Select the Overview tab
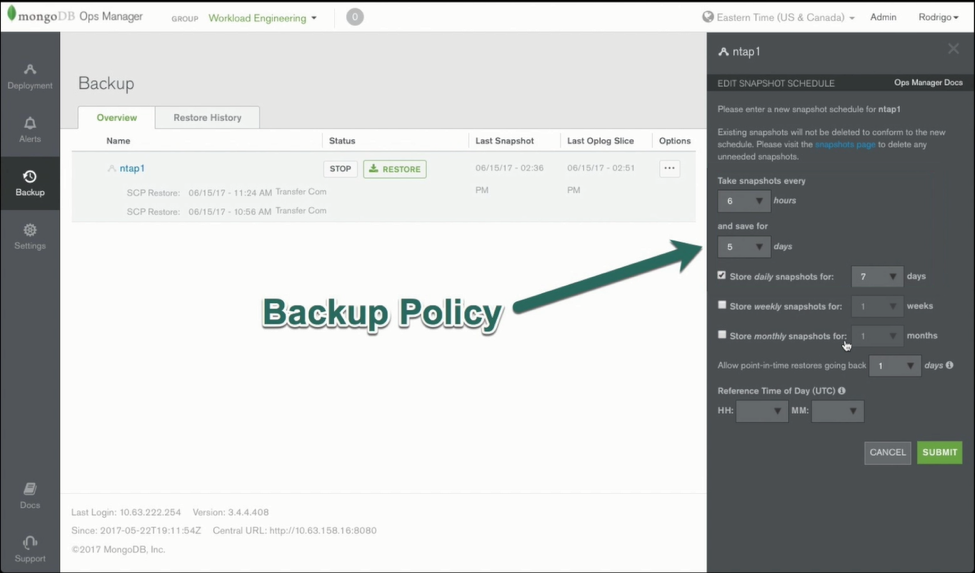Viewport: 975px width, 573px height. (x=116, y=118)
